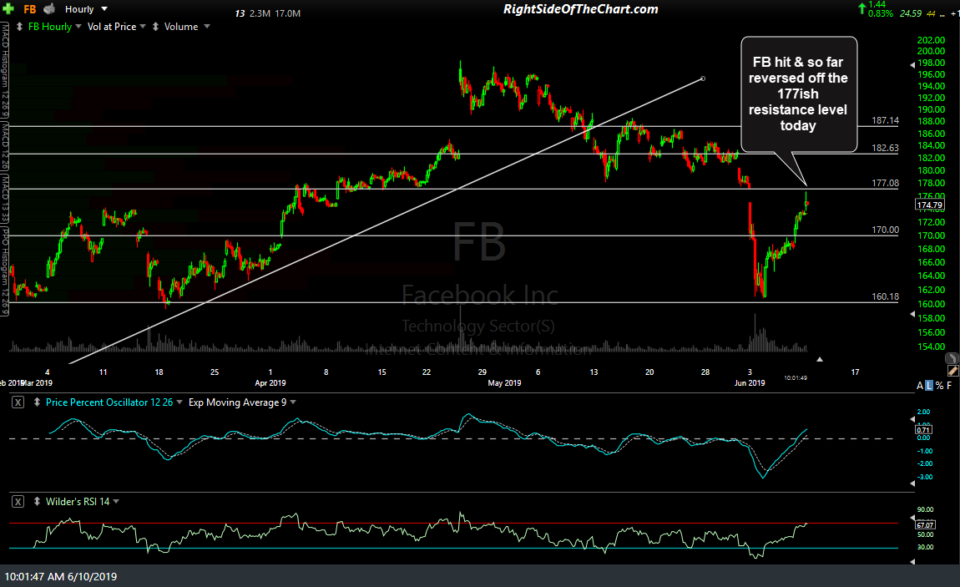The width and height of the screenshot is (960, 587).
Task: Expand the Vol at Price dropdown
Action: tap(143, 26)
